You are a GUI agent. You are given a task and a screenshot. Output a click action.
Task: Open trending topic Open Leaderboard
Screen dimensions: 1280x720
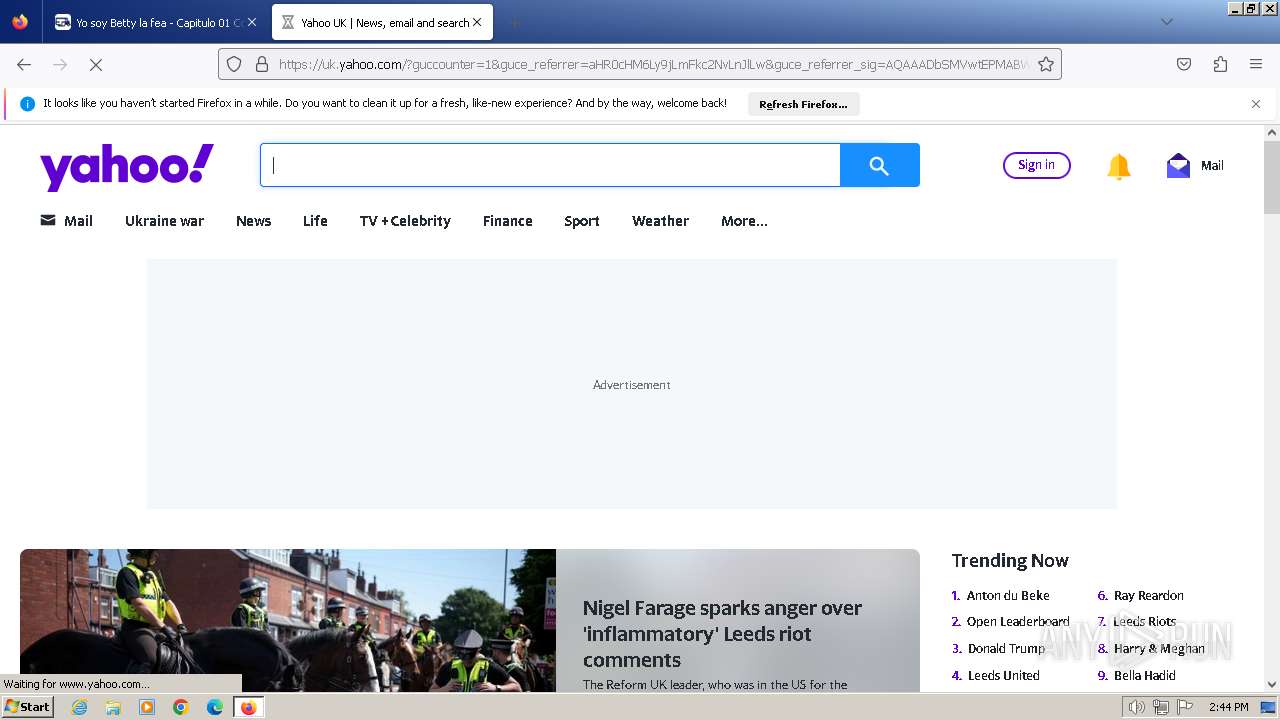click(x=1018, y=621)
